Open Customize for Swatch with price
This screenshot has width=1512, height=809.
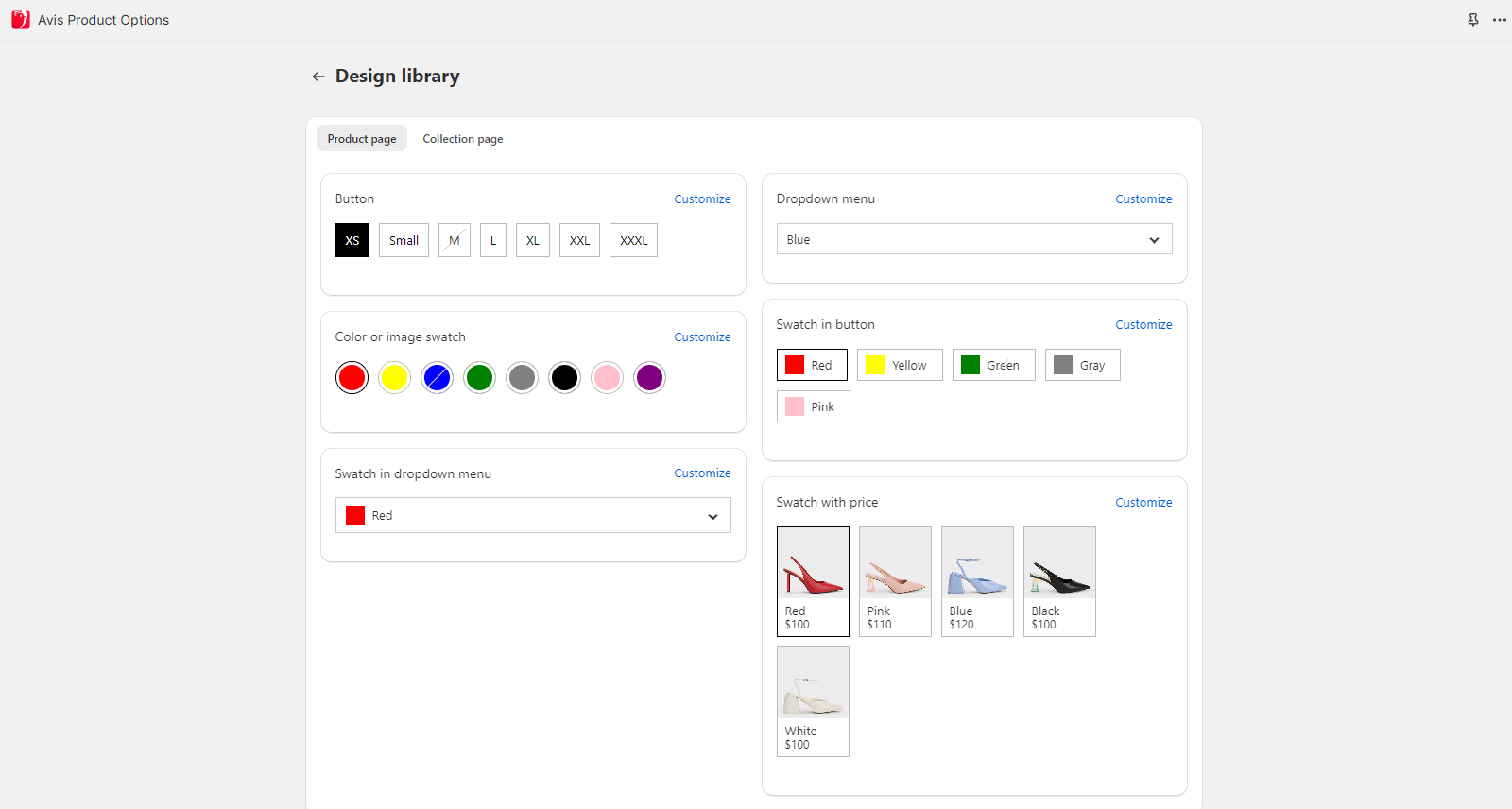(1143, 503)
